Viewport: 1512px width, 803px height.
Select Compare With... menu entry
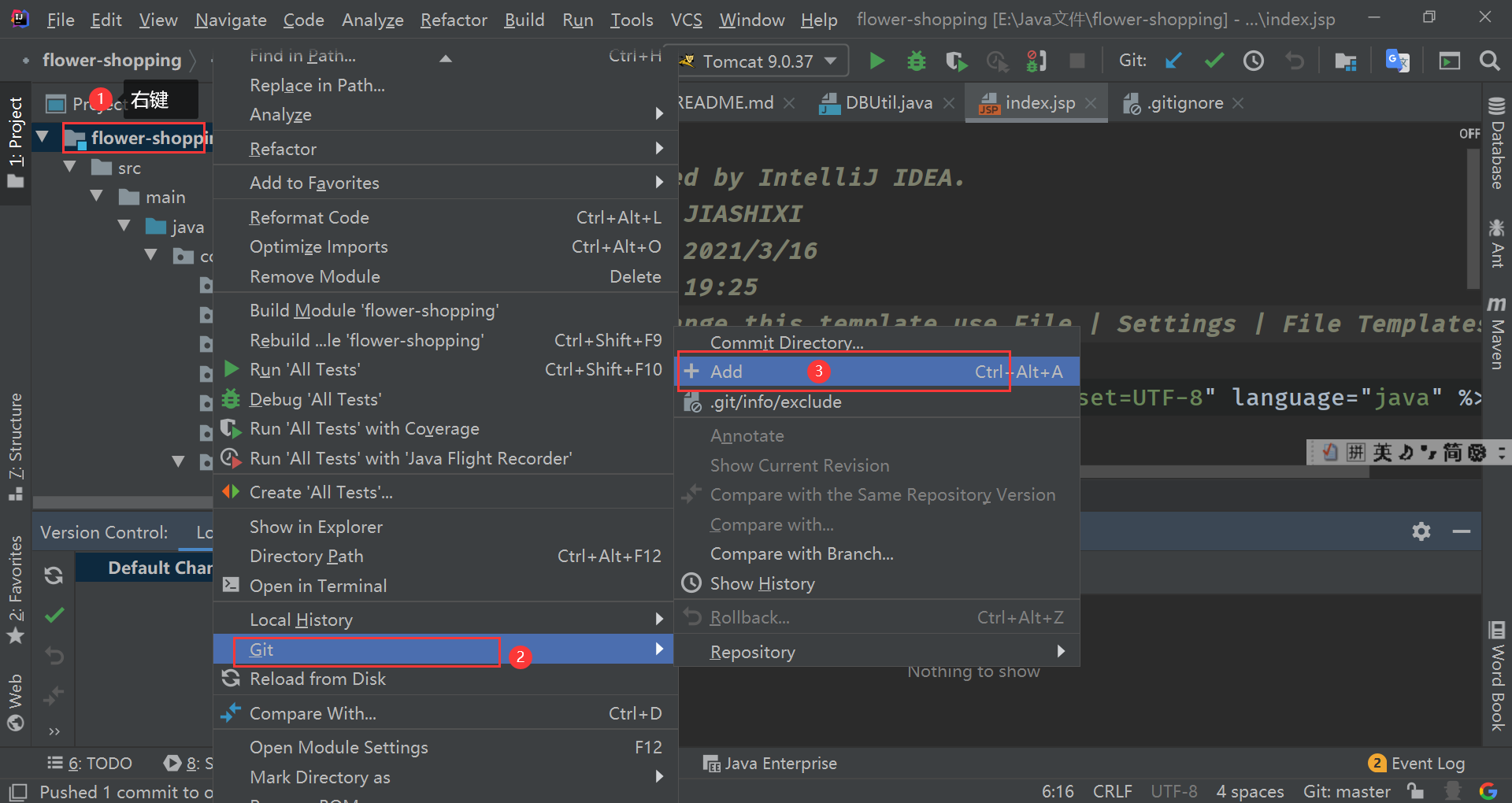pyautogui.click(x=445, y=713)
